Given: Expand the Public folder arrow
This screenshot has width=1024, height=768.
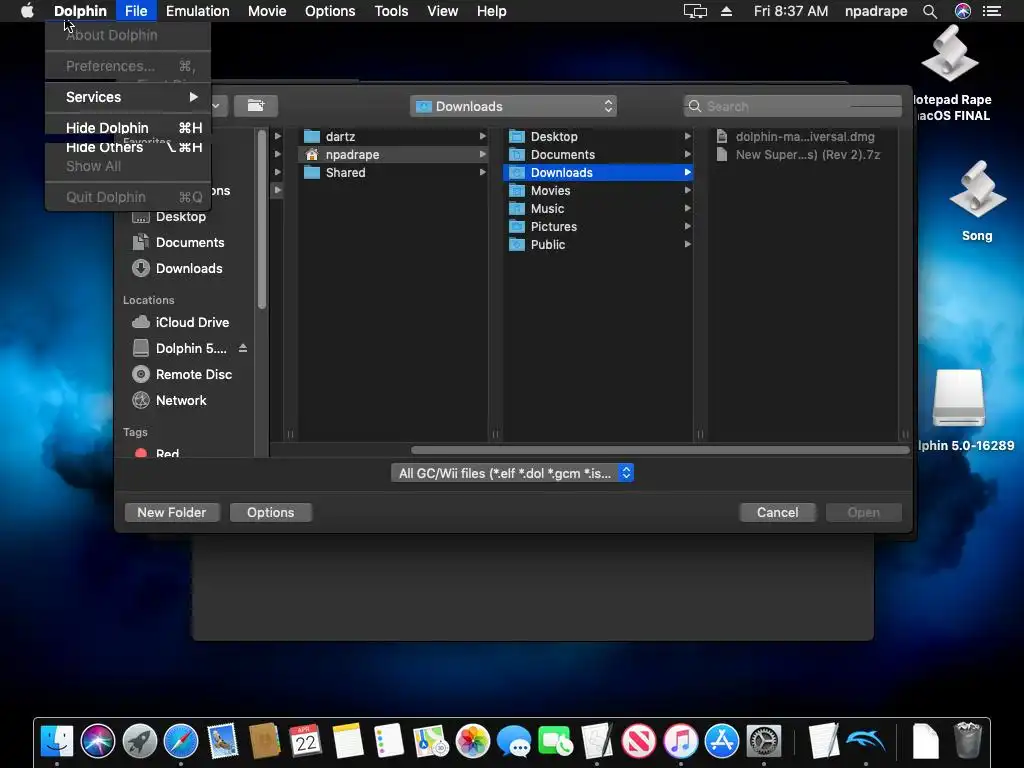Looking at the screenshot, I should (x=688, y=244).
